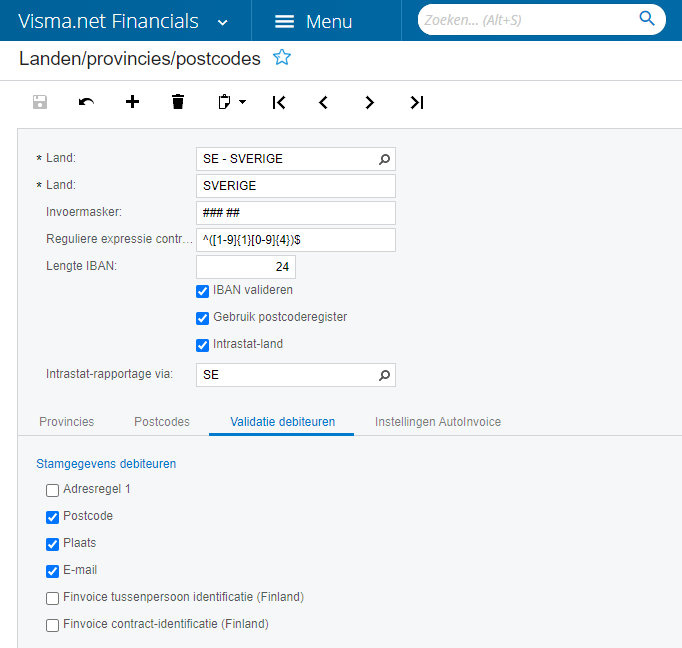This screenshot has height=648, width=682.
Task: Click the Lengte IBAN input field
Action: 245,267
